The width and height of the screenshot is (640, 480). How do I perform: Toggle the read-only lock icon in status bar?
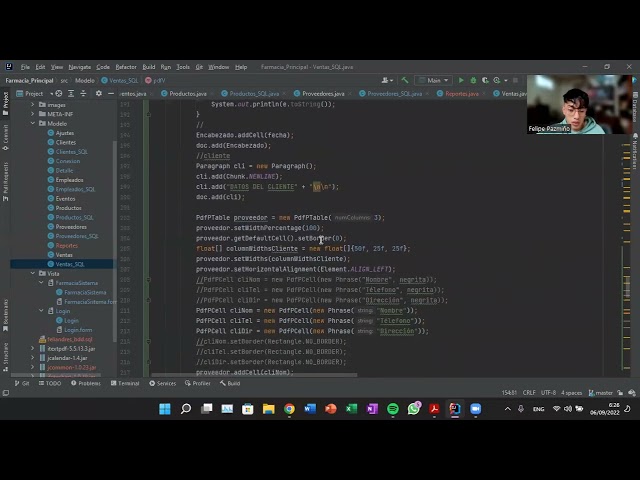pyautogui.click(x=620, y=393)
